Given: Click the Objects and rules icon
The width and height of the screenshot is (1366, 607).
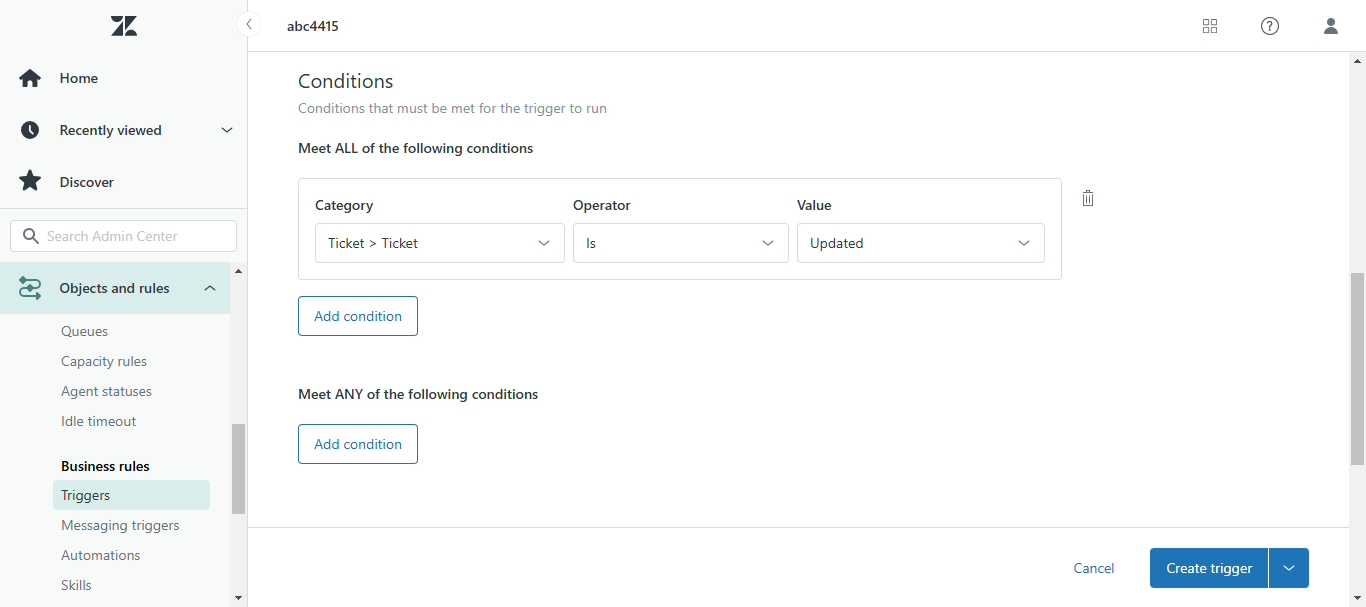Looking at the screenshot, I should point(30,288).
